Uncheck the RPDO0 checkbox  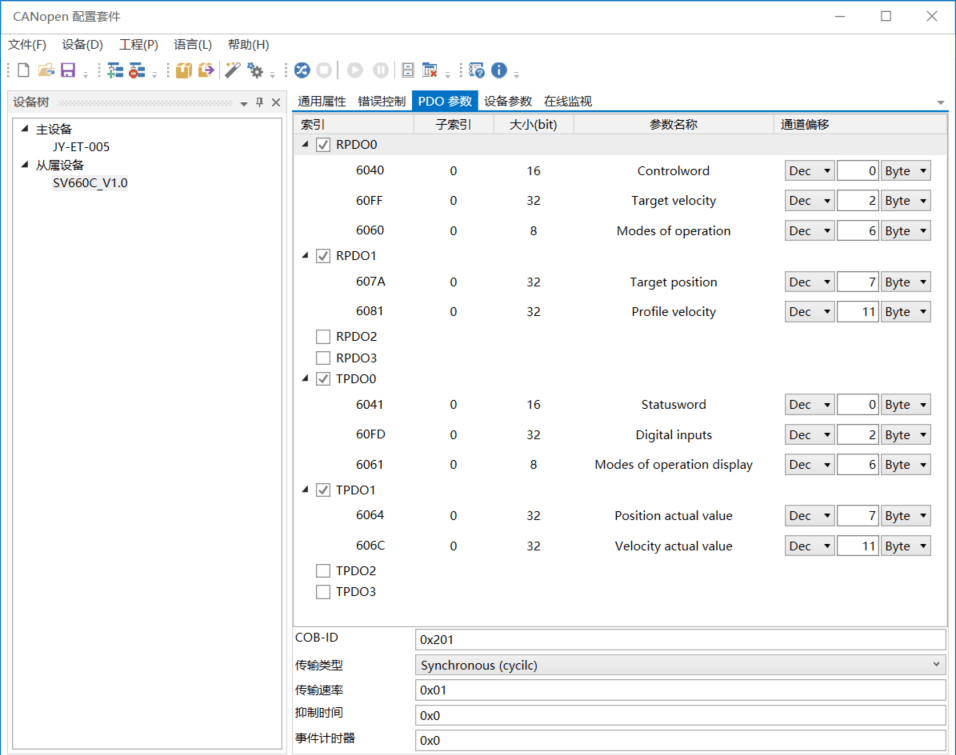(323, 145)
